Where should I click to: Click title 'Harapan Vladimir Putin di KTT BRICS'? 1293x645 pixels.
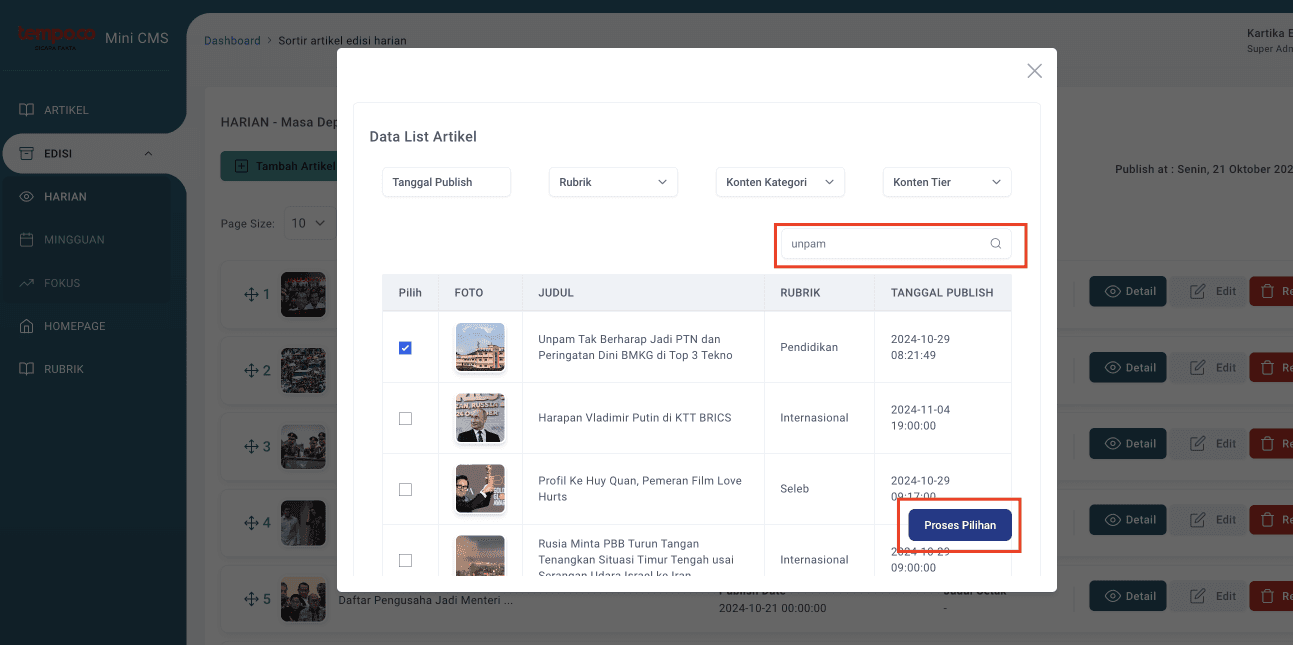[x=634, y=418]
